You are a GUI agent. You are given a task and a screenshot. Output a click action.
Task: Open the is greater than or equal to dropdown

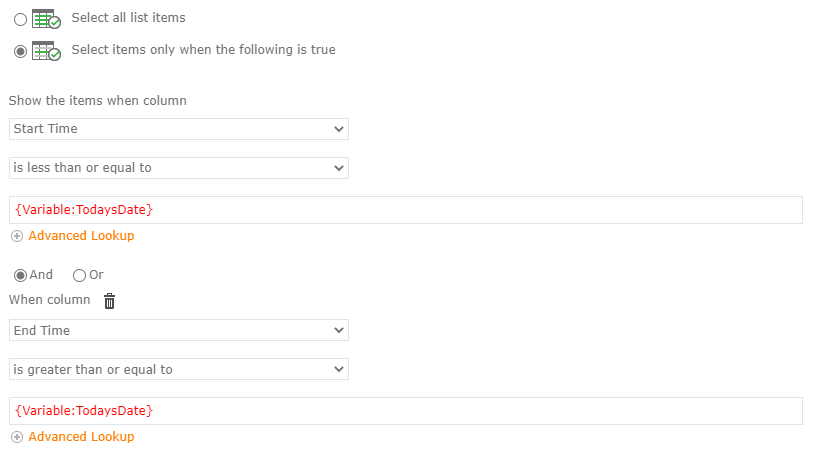[x=179, y=369]
